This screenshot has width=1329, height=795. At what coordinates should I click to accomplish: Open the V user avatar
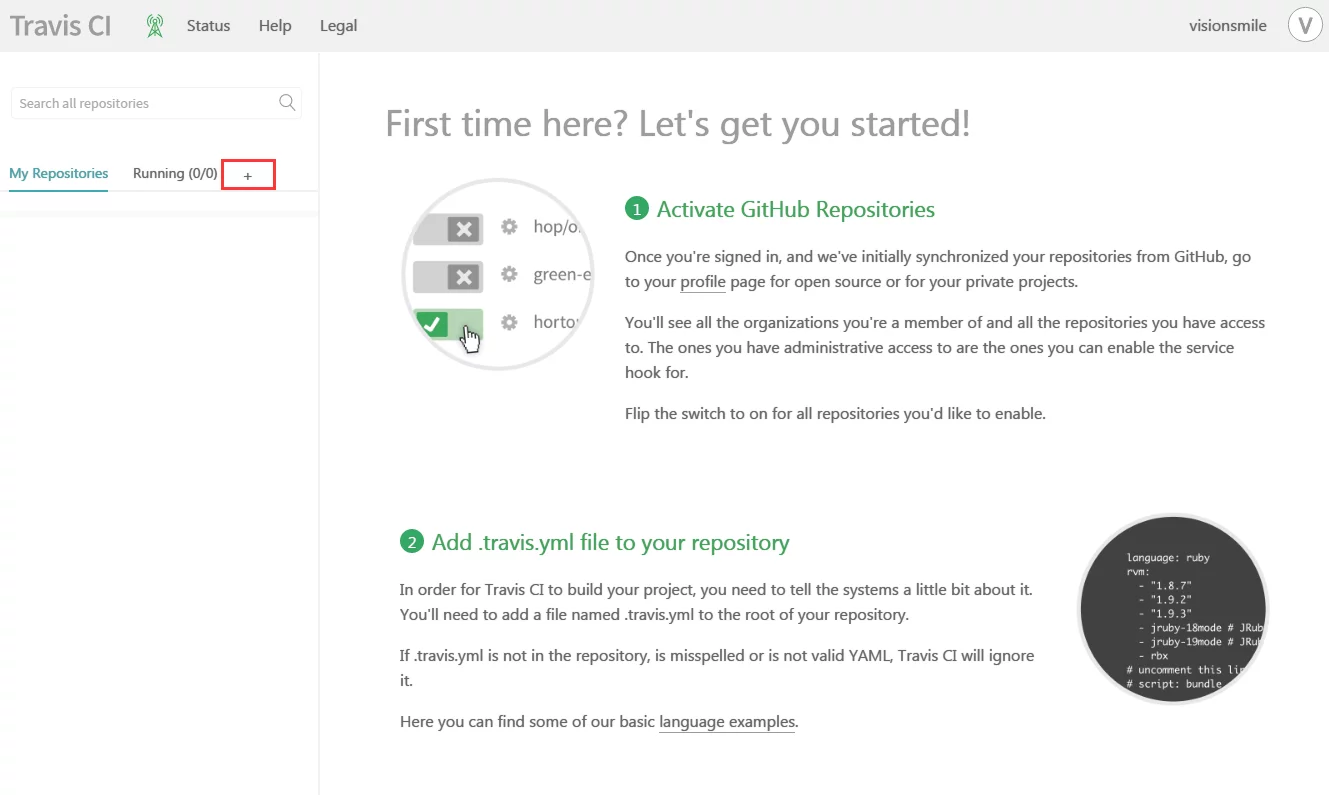[1305, 26]
